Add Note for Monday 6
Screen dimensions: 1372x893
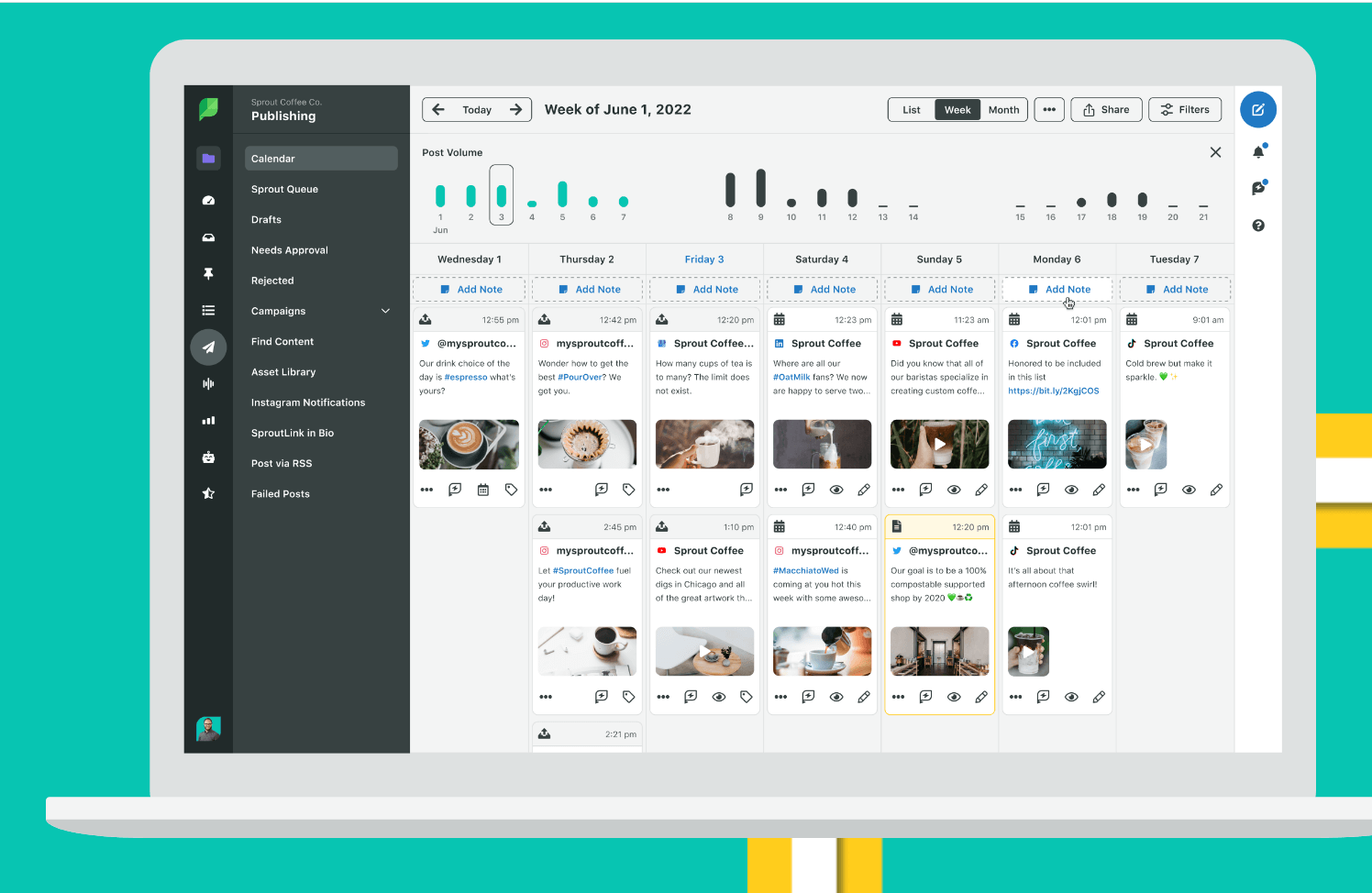1057,290
